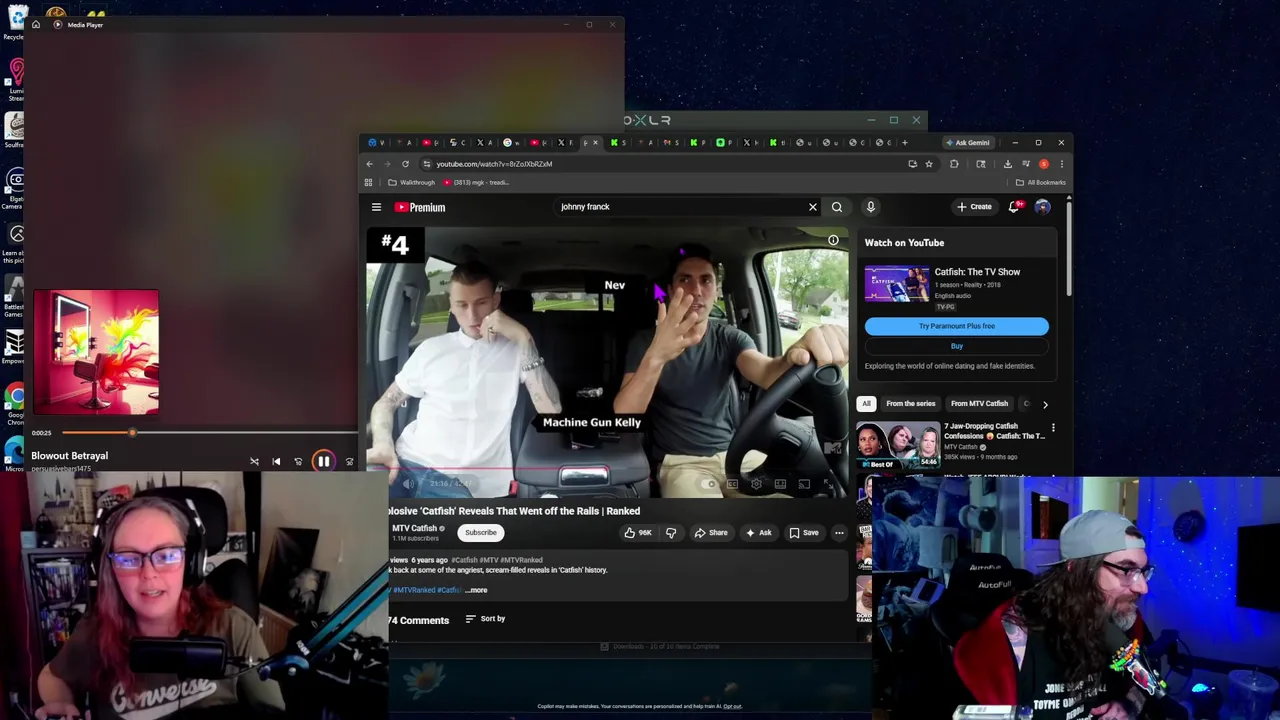The height and width of the screenshot is (720, 1280).
Task: Share the video
Action: [x=711, y=533]
